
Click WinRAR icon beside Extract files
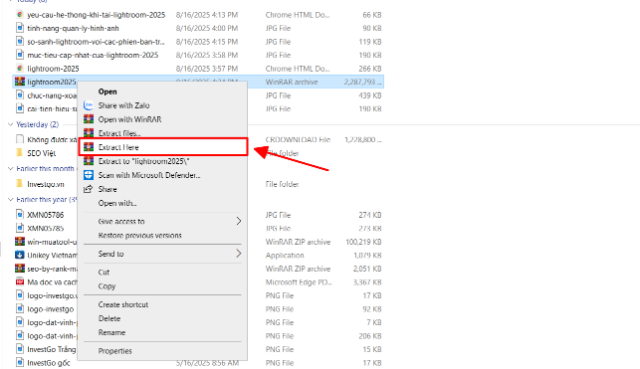pyautogui.click(x=88, y=133)
